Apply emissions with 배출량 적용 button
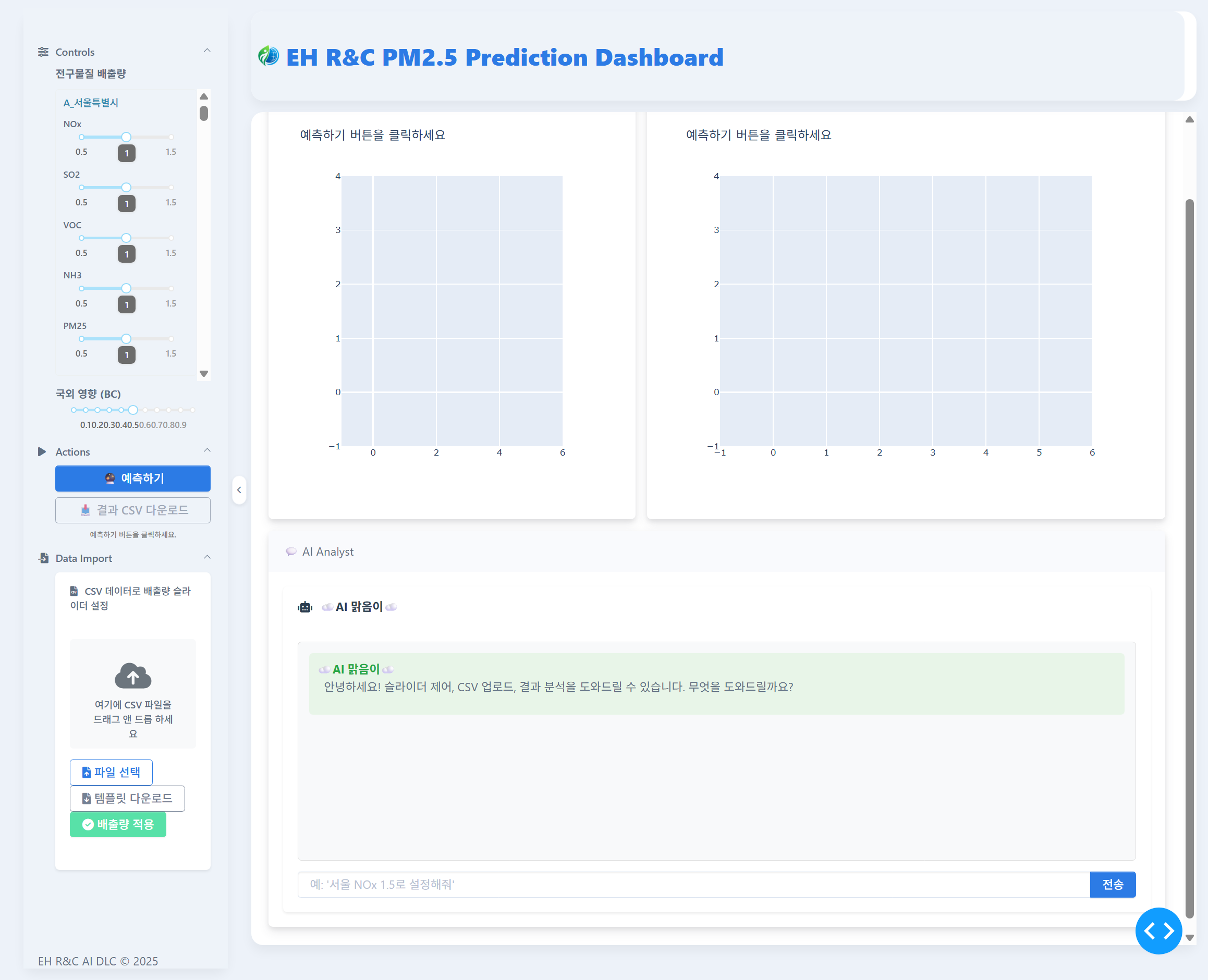Screen dimensions: 1208x980 [118, 824]
